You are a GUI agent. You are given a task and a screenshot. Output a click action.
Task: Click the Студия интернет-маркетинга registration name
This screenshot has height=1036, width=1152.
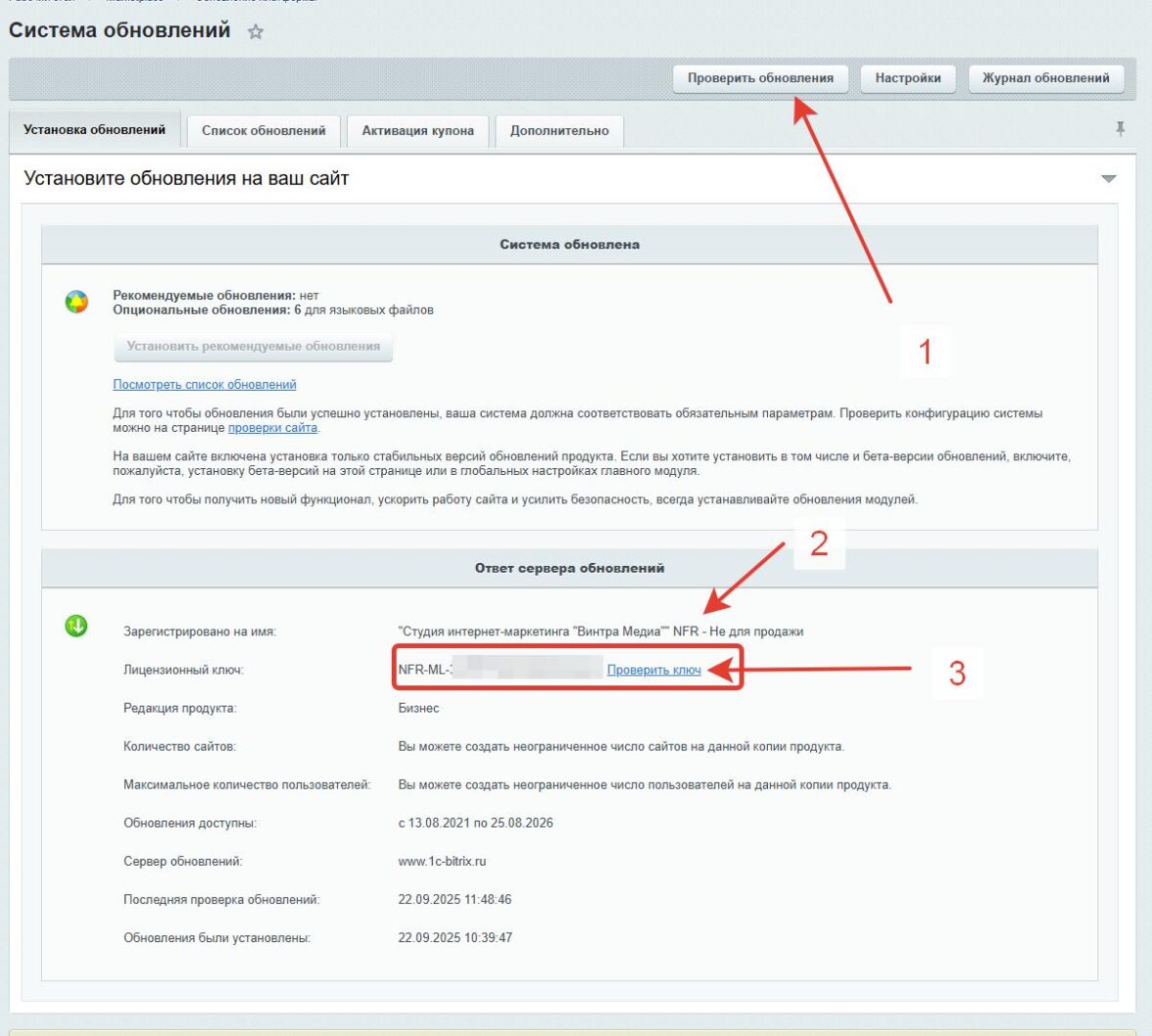(600, 632)
